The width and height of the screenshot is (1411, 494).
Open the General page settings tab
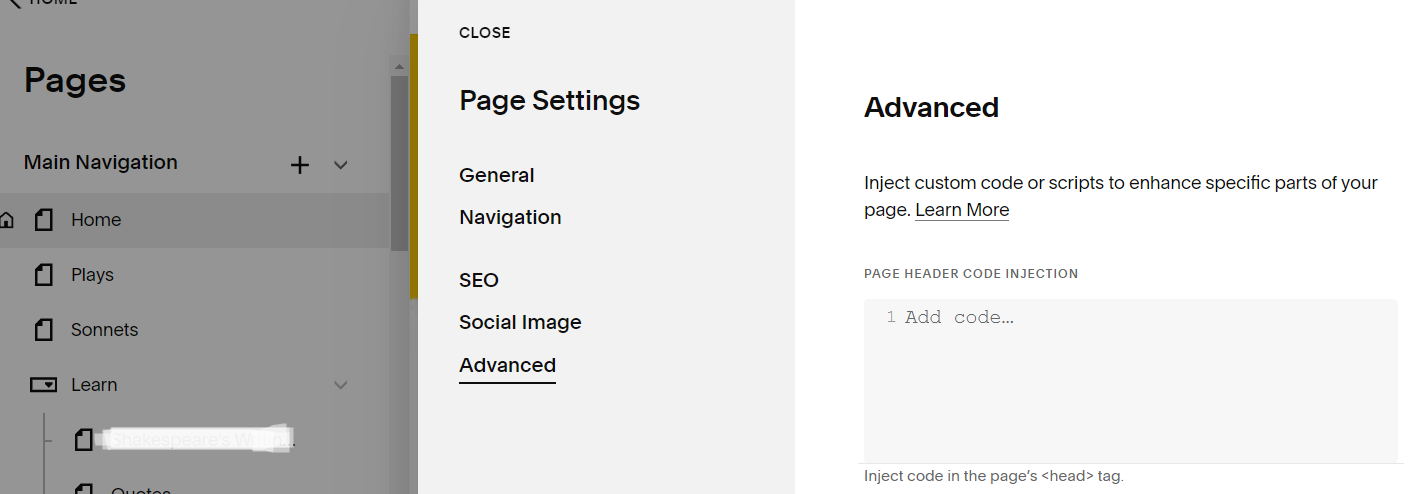[x=497, y=175]
